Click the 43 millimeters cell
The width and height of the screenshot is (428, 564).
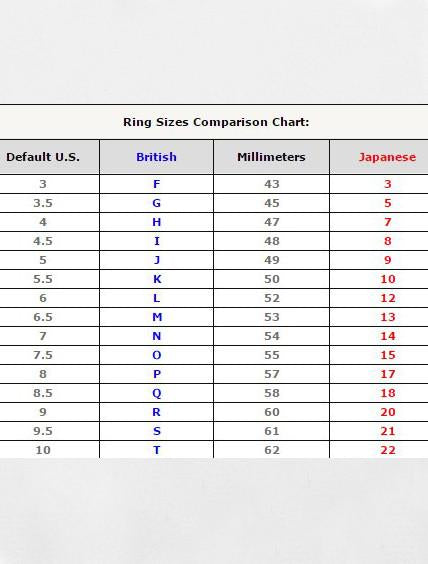tap(272, 184)
